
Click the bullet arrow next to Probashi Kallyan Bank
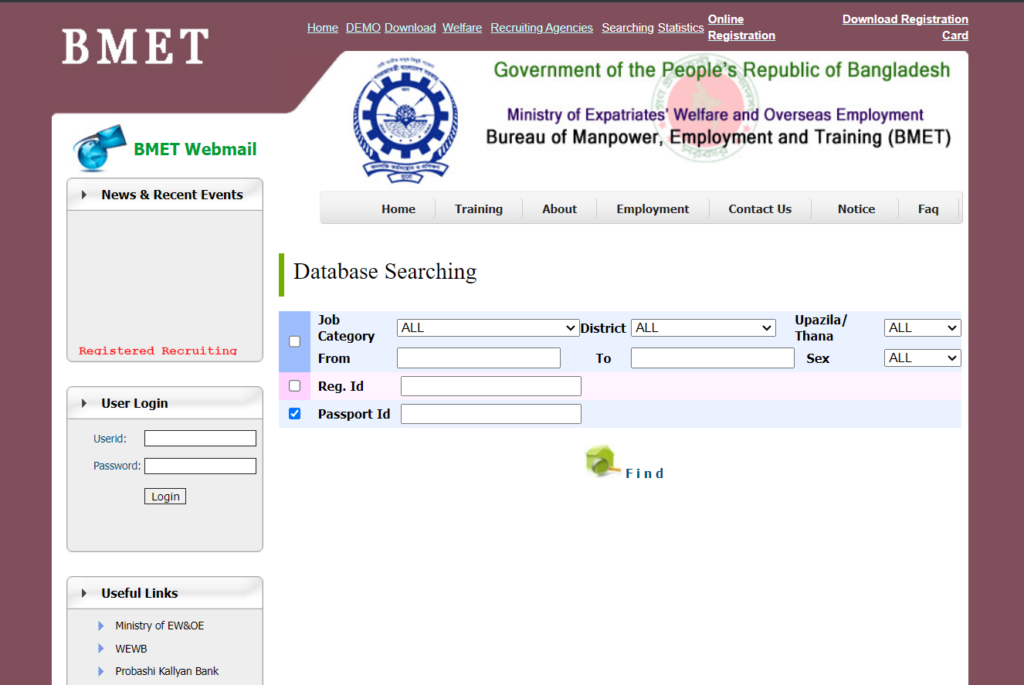[x=101, y=671]
